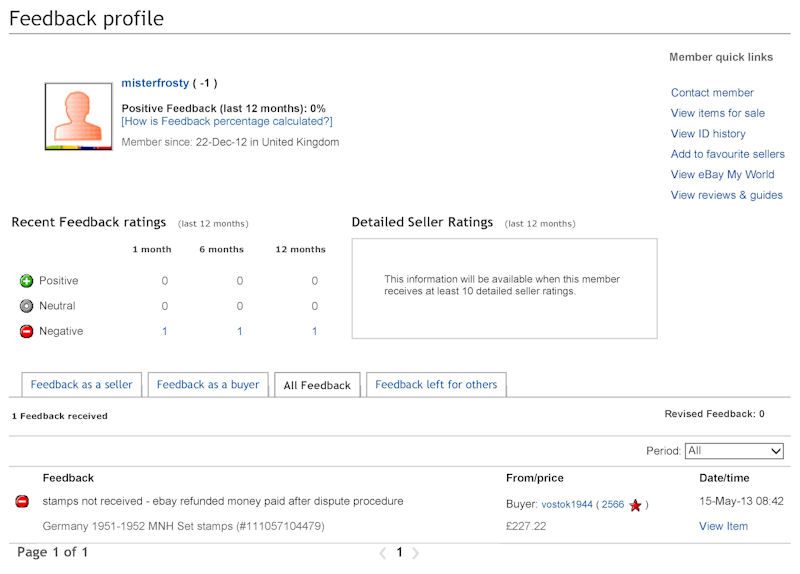The height and width of the screenshot is (574, 800).
Task: Select the All Feedback tab
Action: [x=317, y=385]
